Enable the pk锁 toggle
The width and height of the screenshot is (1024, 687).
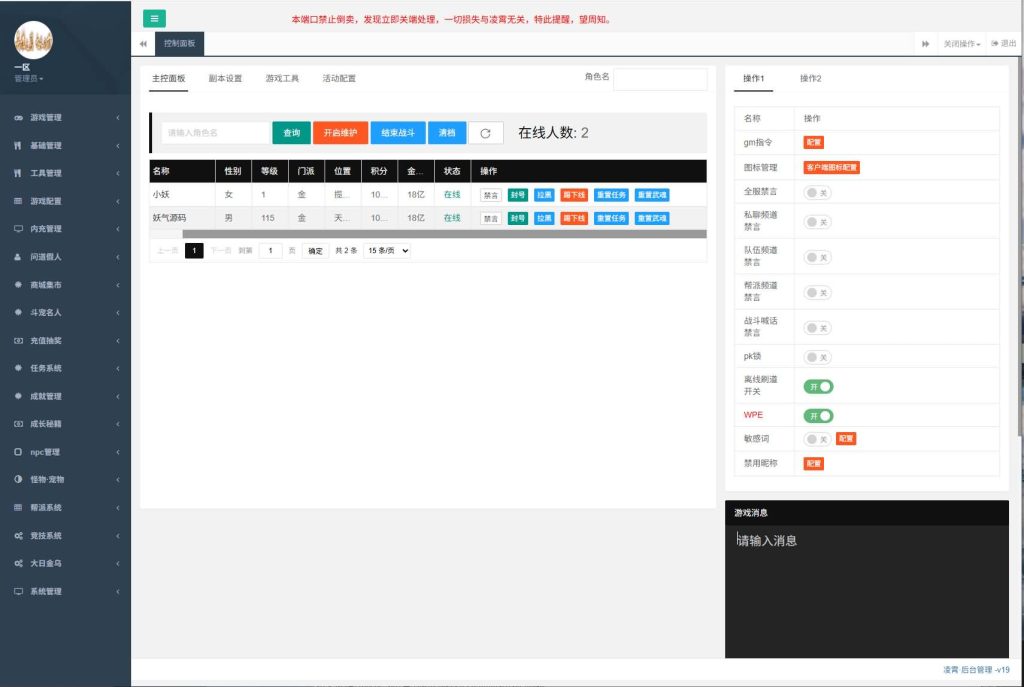click(x=818, y=357)
